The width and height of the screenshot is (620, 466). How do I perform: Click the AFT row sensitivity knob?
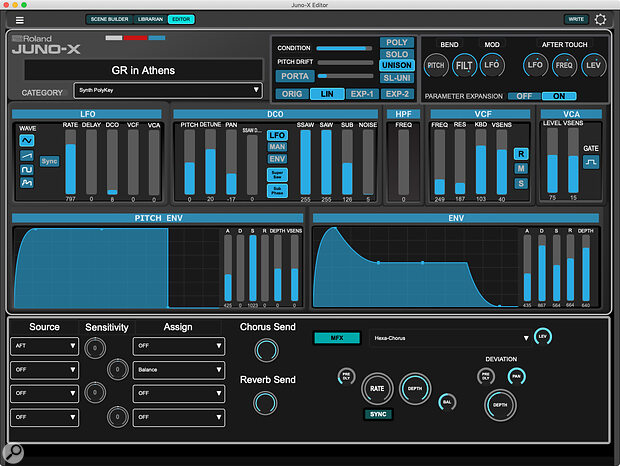tap(95, 348)
